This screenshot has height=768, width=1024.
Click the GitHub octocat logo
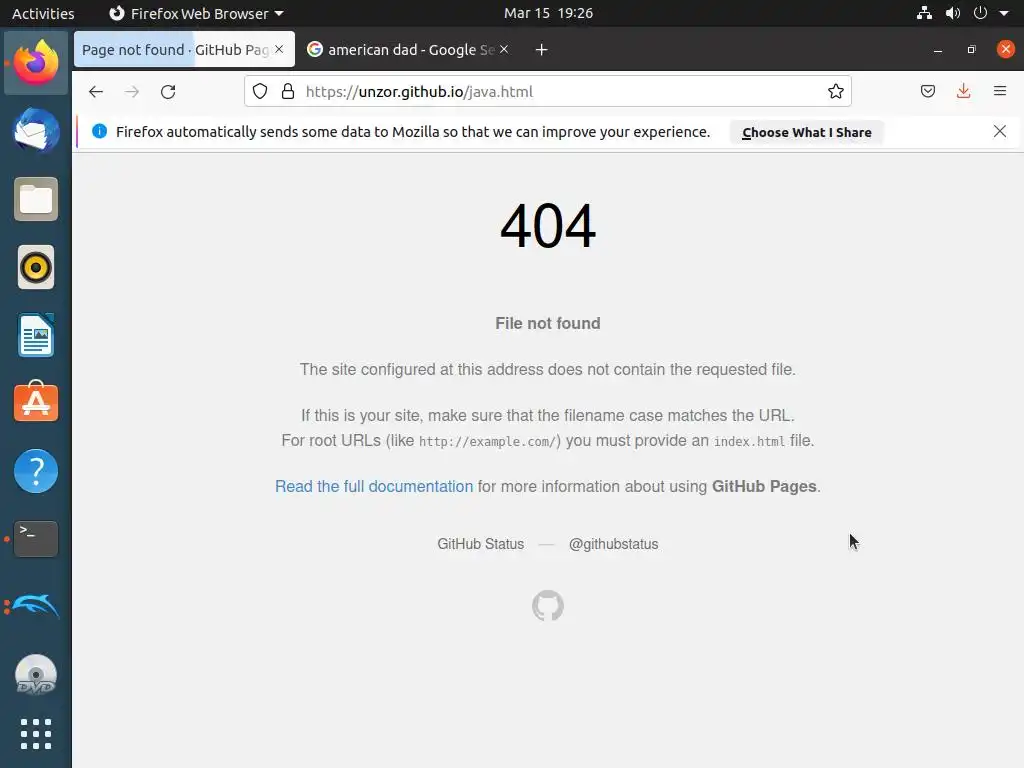pos(548,606)
